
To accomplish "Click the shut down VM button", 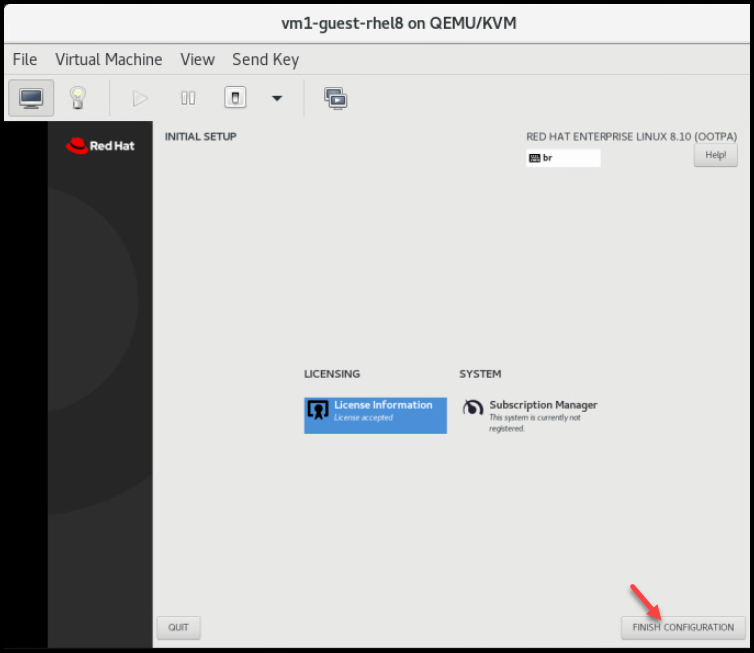I will point(234,98).
